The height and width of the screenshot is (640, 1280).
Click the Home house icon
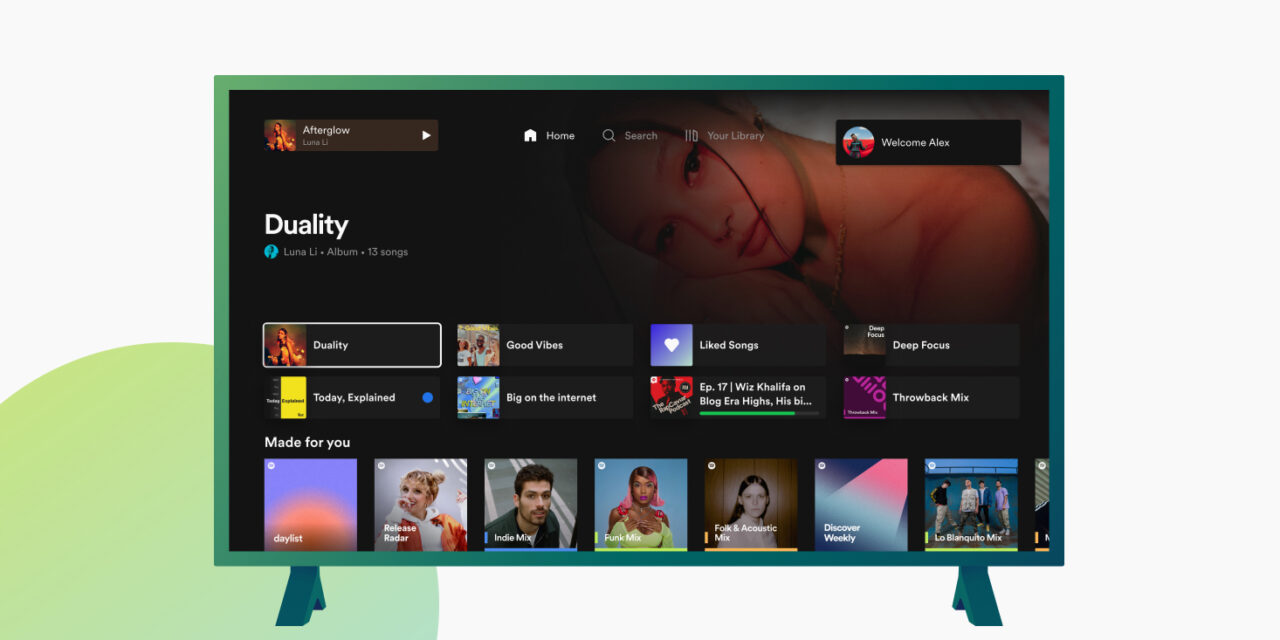click(x=530, y=136)
